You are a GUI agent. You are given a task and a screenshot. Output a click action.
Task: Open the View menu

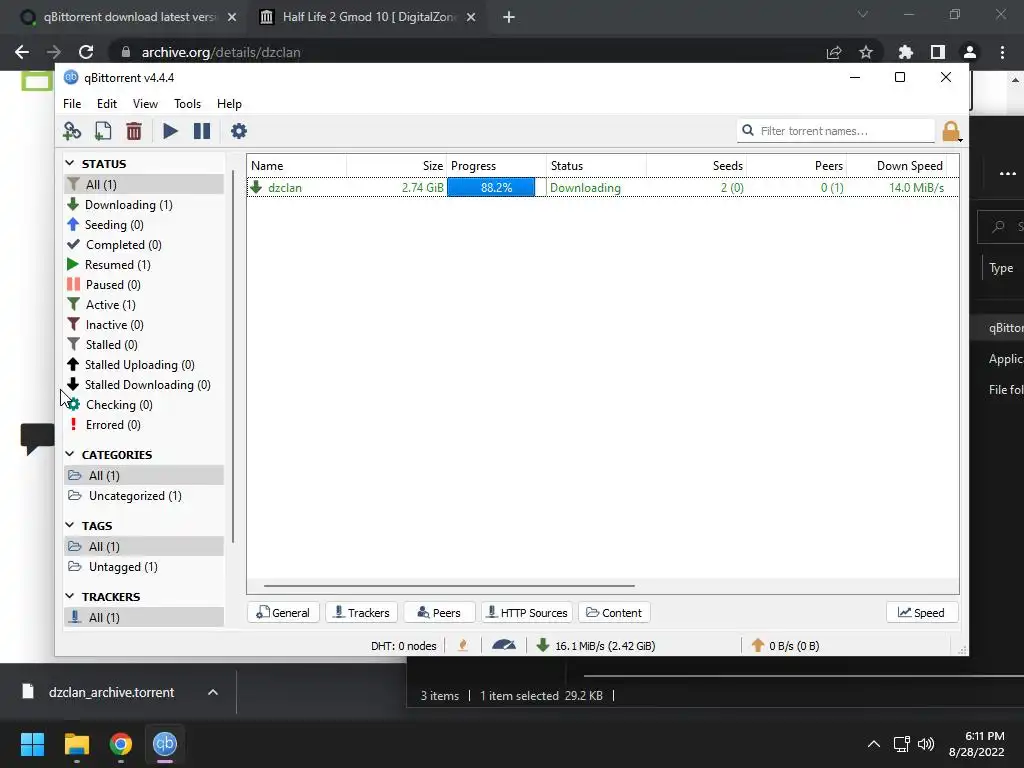point(145,104)
